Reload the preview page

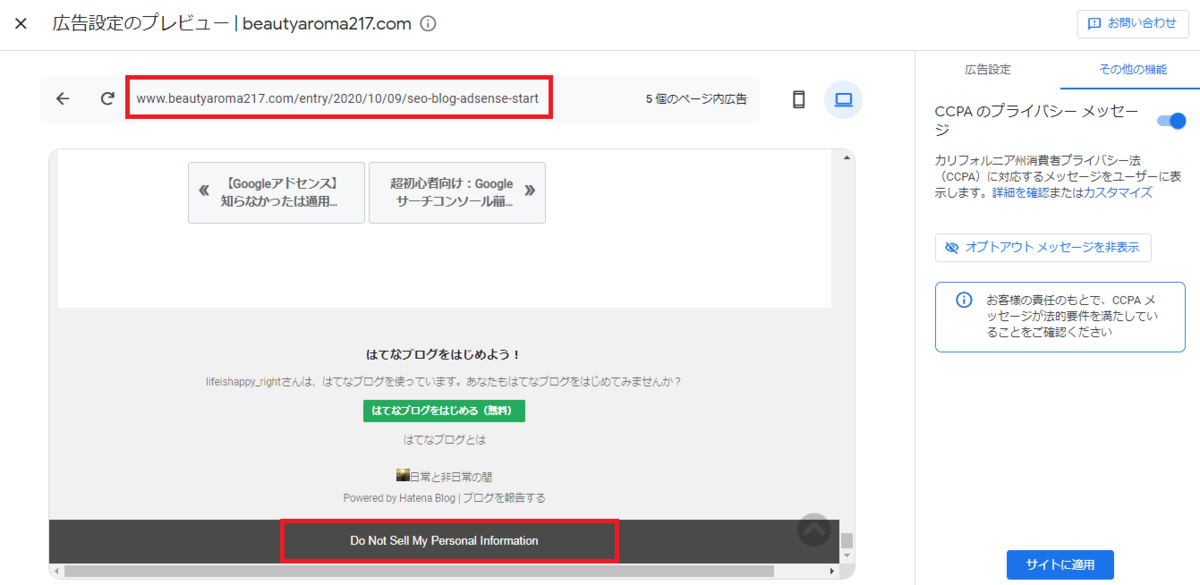tap(107, 99)
